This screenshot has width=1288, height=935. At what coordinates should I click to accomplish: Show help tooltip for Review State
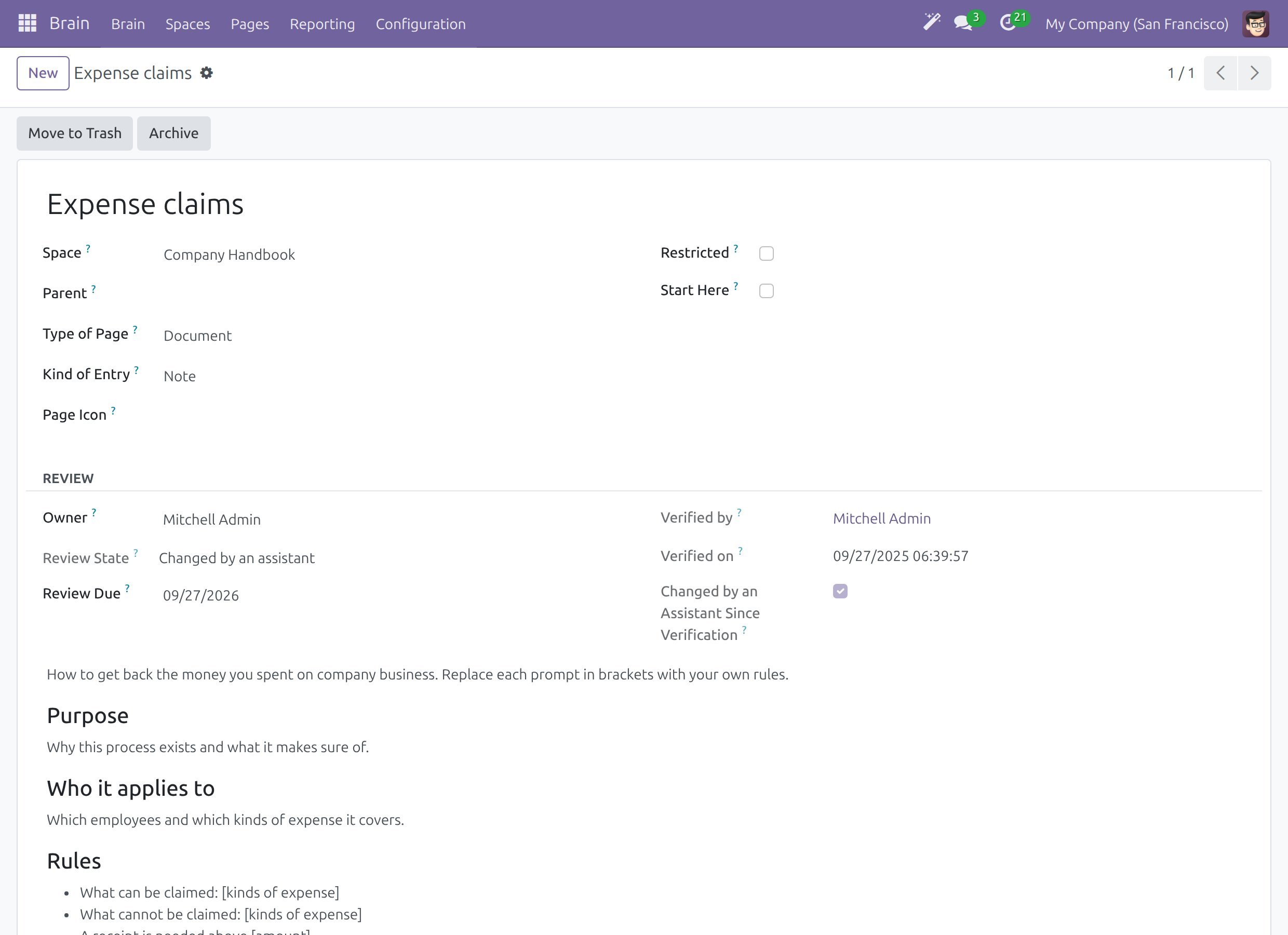click(136, 552)
